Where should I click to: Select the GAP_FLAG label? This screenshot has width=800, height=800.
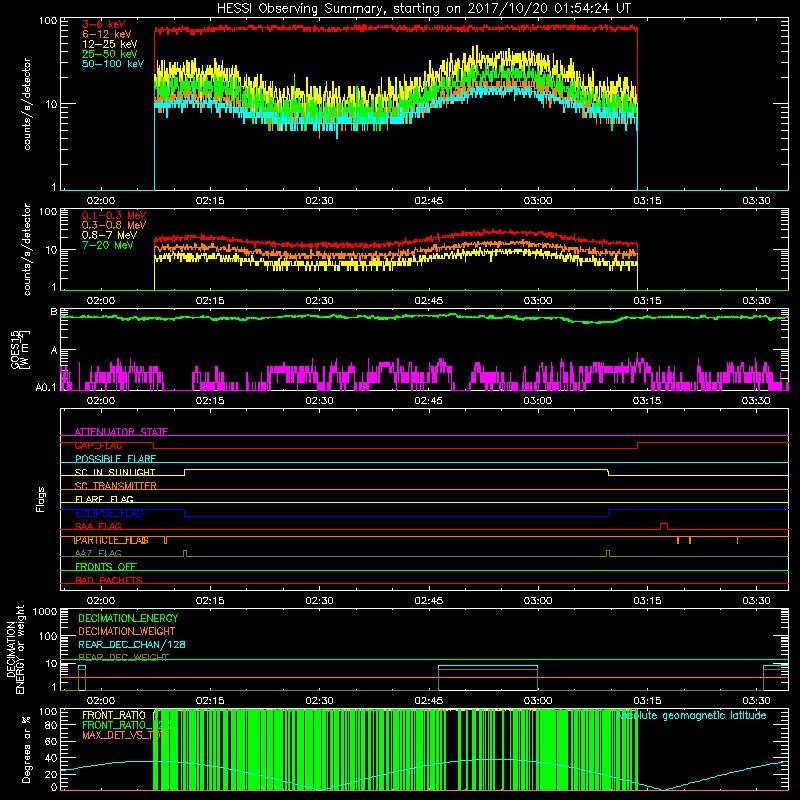[x=98, y=445]
